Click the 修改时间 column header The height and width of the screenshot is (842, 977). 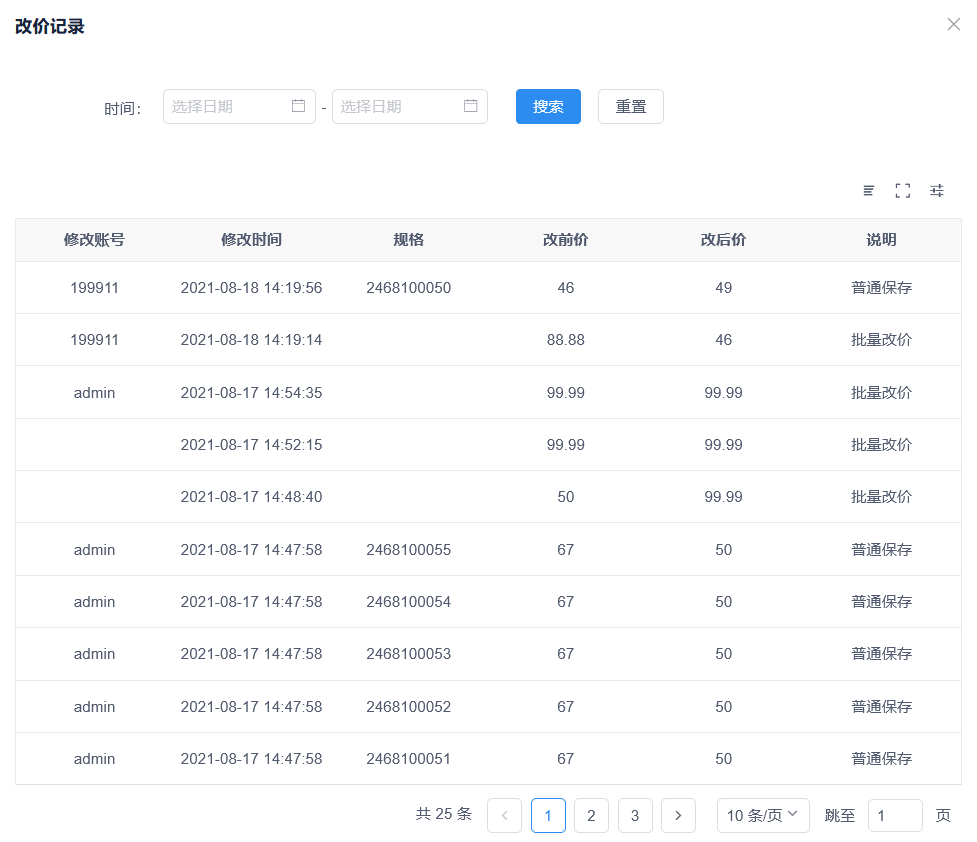tap(251, 240)
